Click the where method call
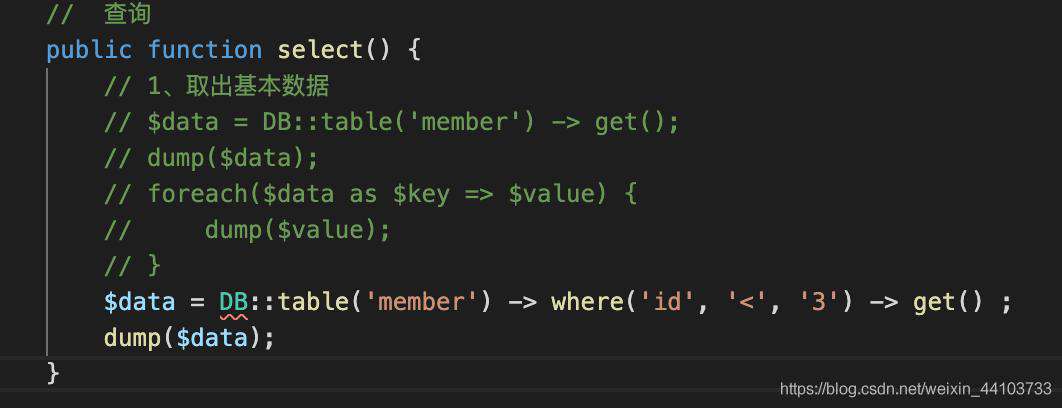The height and width of the screenshot is (408, 1062). 587,302
